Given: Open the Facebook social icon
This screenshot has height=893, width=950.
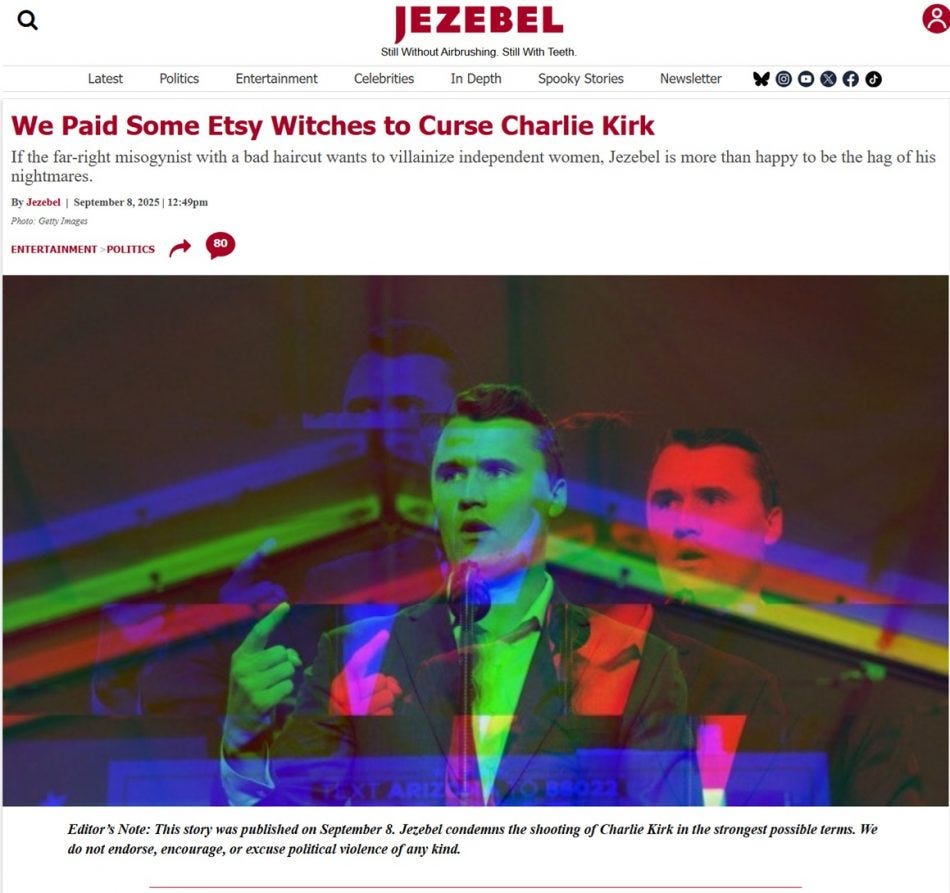Looking at the screenshot, I should (851, 79).
